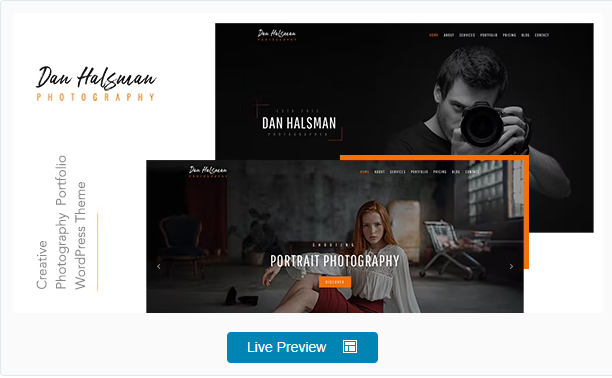Screen dimensions: 612x378
Task: Open Contact in the top dark mockup menu
Action: (x=542, y=35)
